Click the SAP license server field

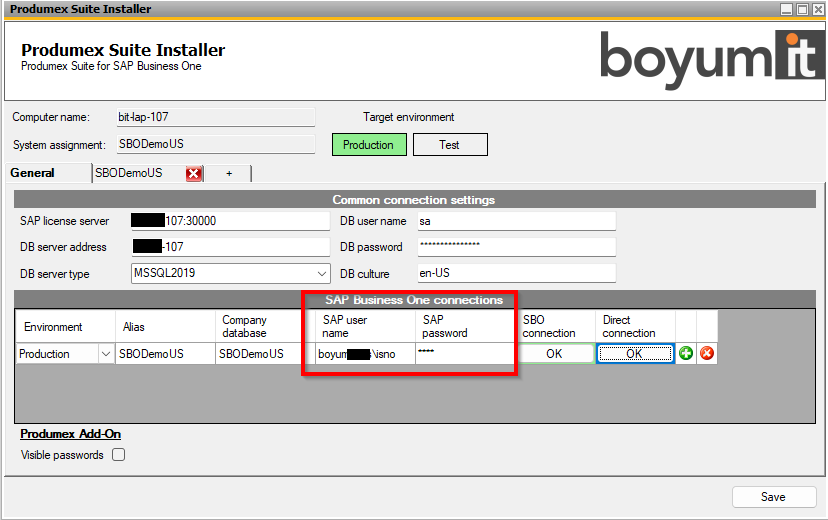230,221
